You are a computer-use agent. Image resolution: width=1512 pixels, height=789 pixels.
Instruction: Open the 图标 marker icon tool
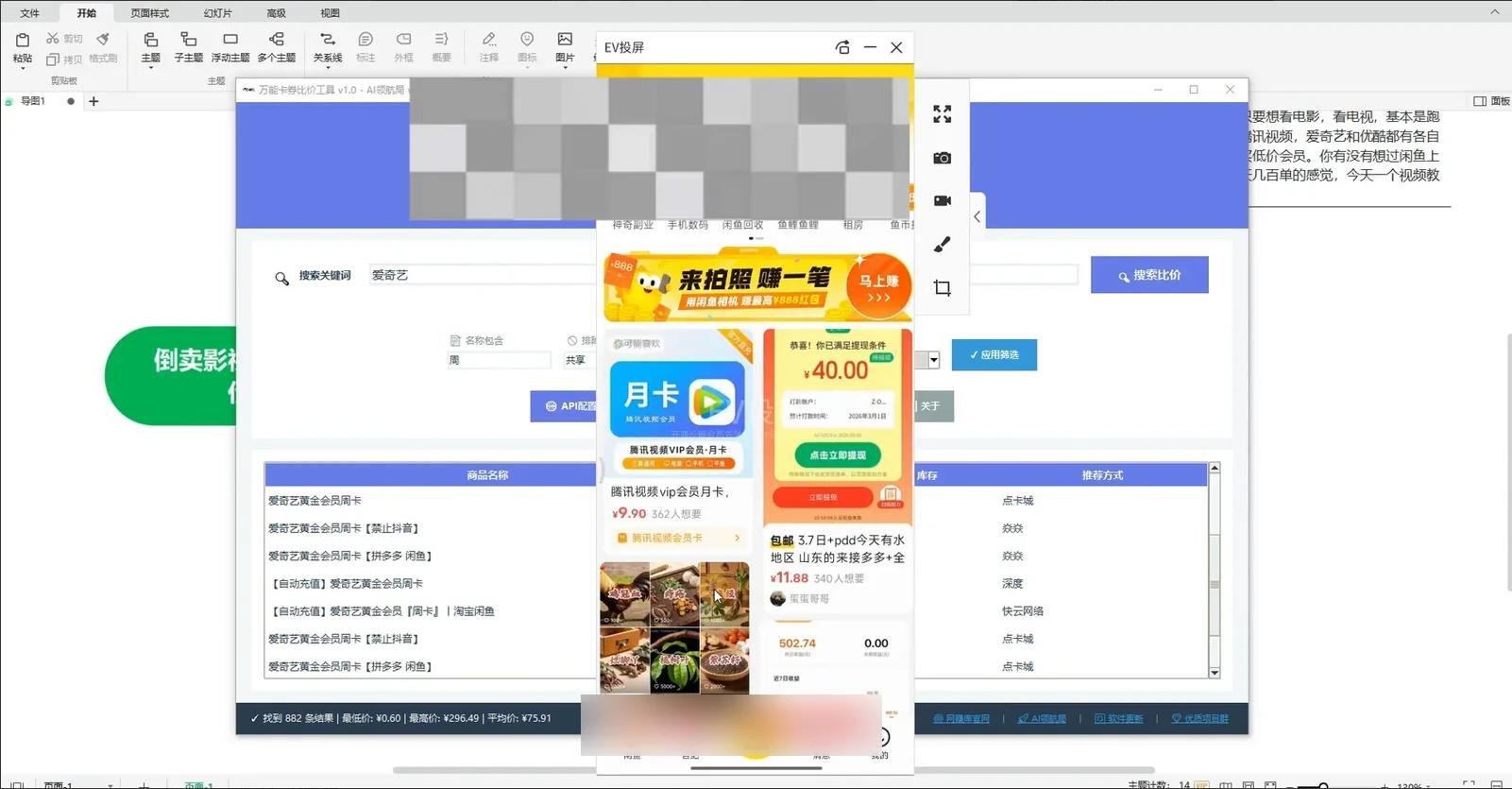pos(527,40)
